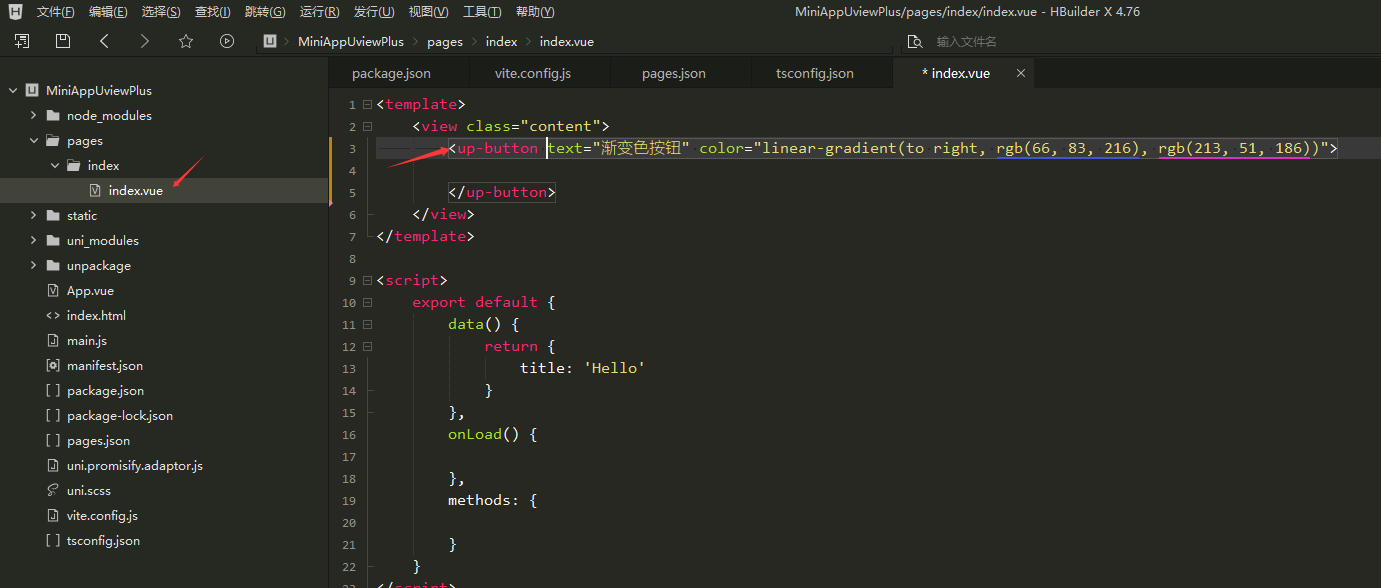The width and height of the screenshot is (1381, 588).
Task: Open the 文件(F) menu
Action: [55, 12]
